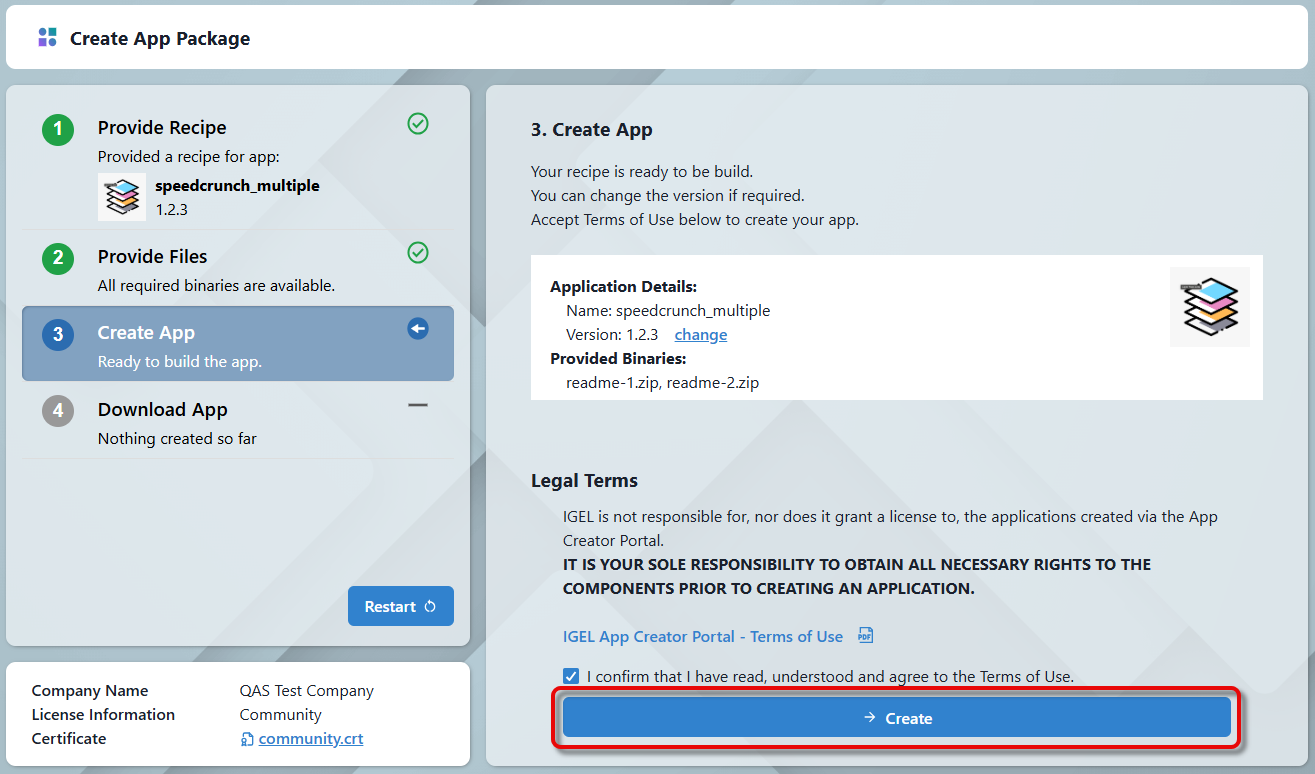The image size is (1315, 774).
Task: Click the 'Name: speedcrunch_multiple' line
Action: (668, 310)
